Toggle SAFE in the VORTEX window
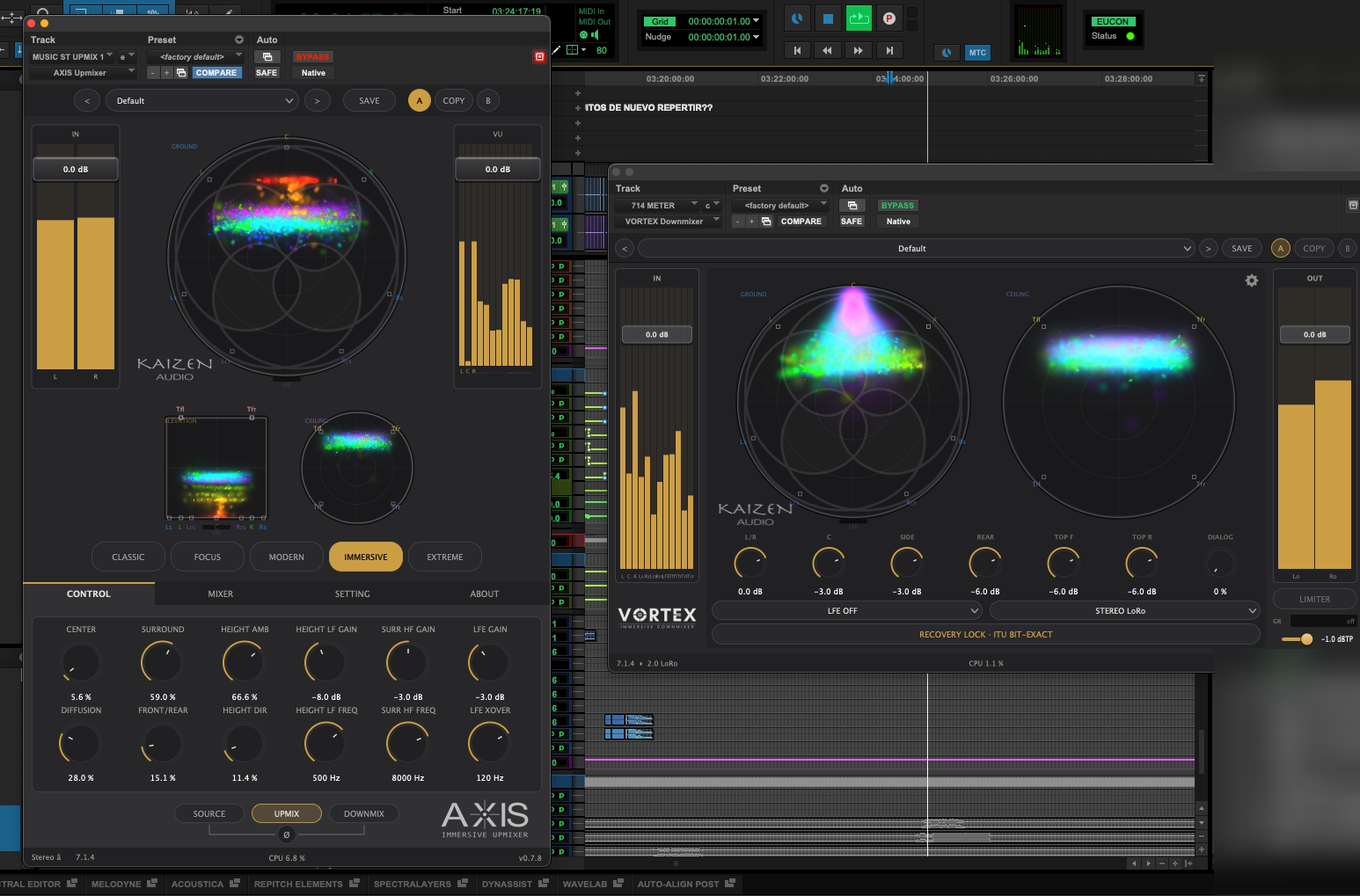Screen dimensions: 1360x896 tap(852, 222)
